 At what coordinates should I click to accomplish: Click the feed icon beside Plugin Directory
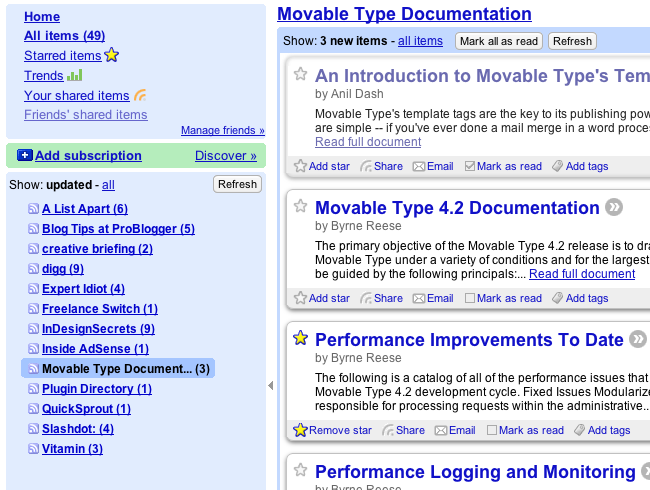coord(33,388)
